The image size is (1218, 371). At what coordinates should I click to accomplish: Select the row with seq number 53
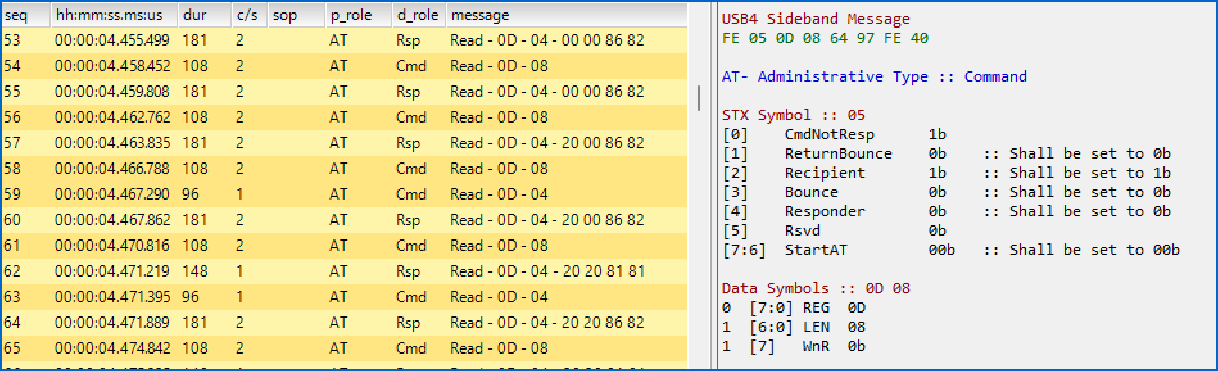click(344, 41)
